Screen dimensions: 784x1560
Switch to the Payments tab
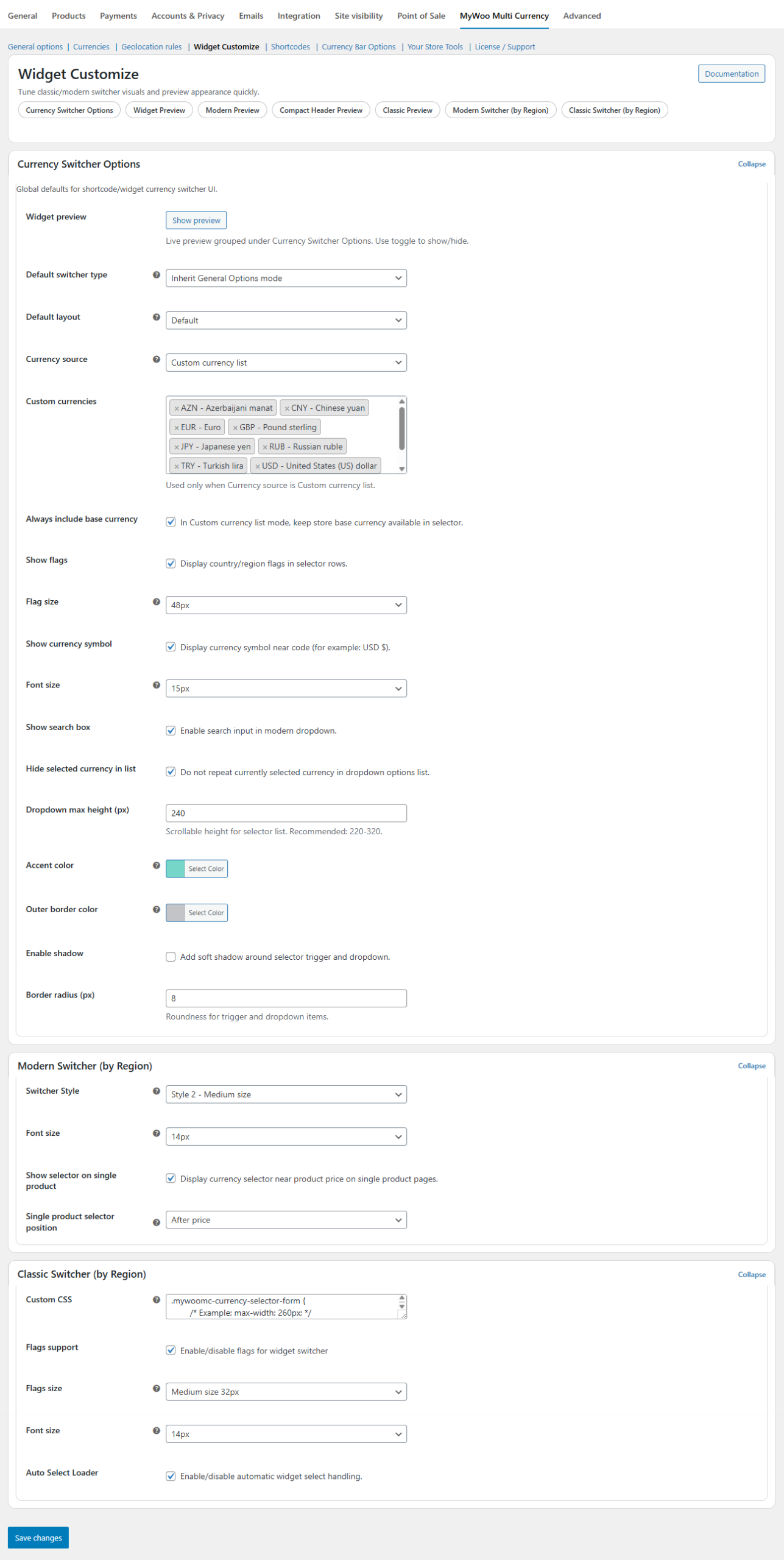point(118,16)
